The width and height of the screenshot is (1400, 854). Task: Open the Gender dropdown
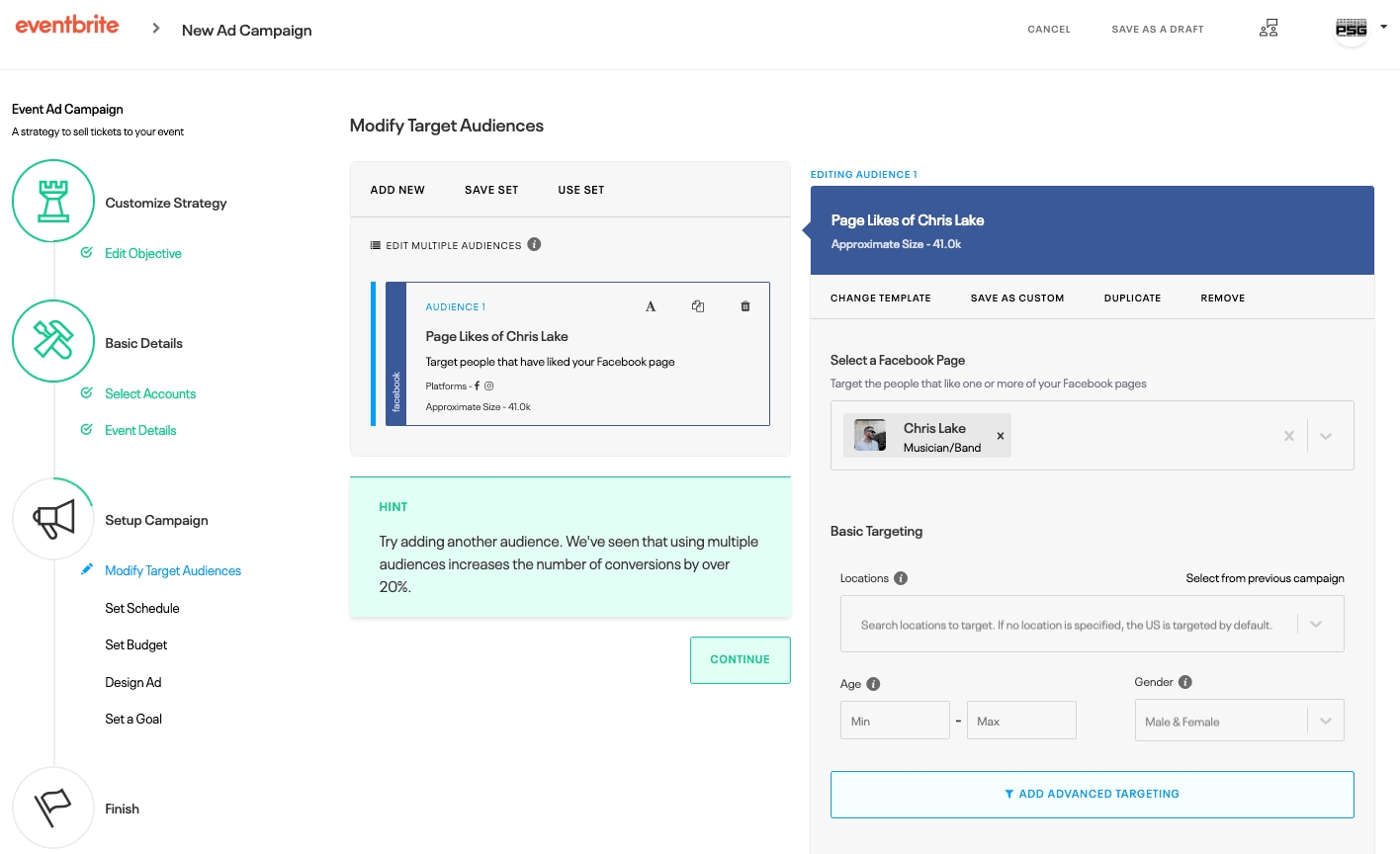click(x=1326, y=722)
